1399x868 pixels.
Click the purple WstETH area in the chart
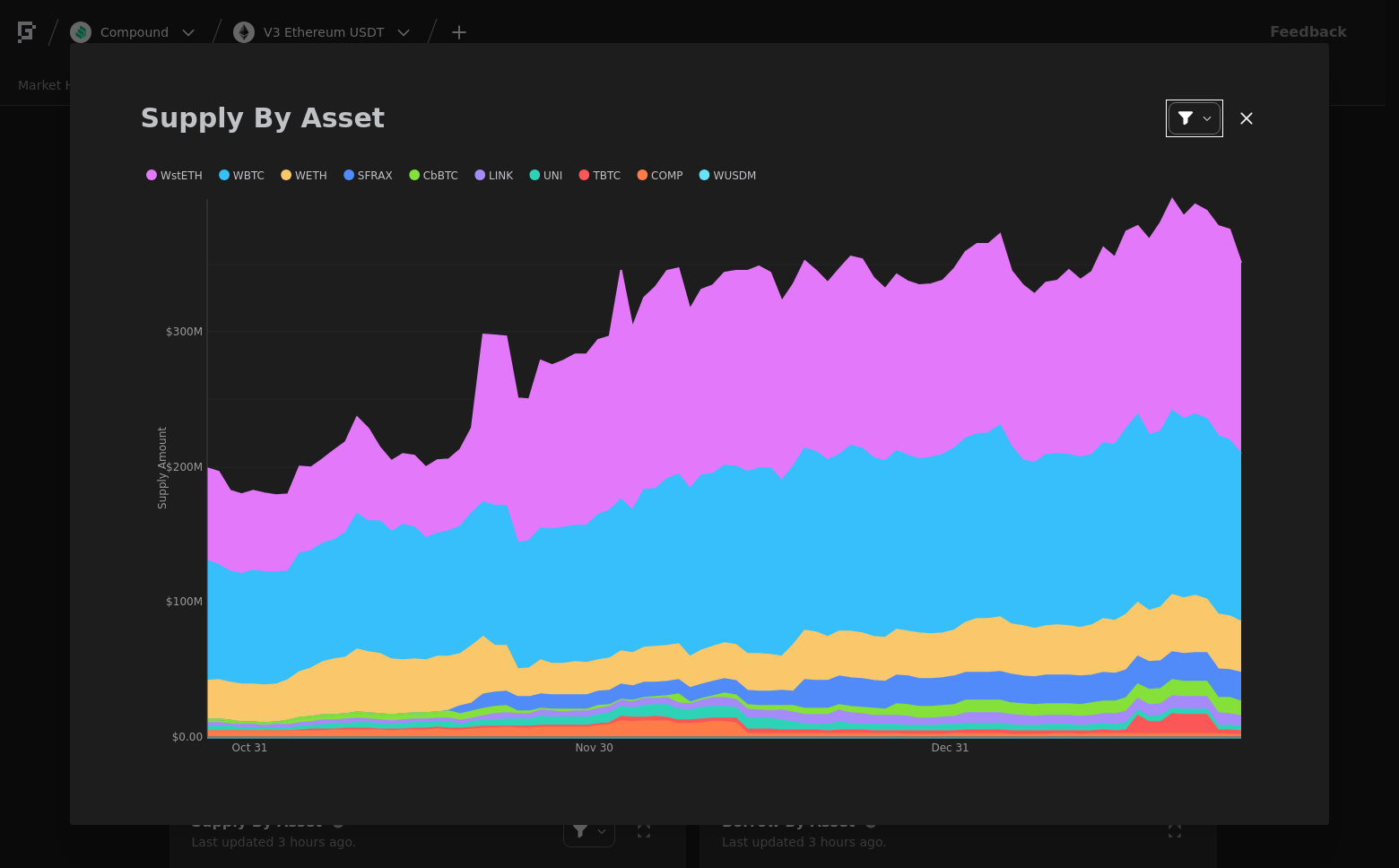717,359
